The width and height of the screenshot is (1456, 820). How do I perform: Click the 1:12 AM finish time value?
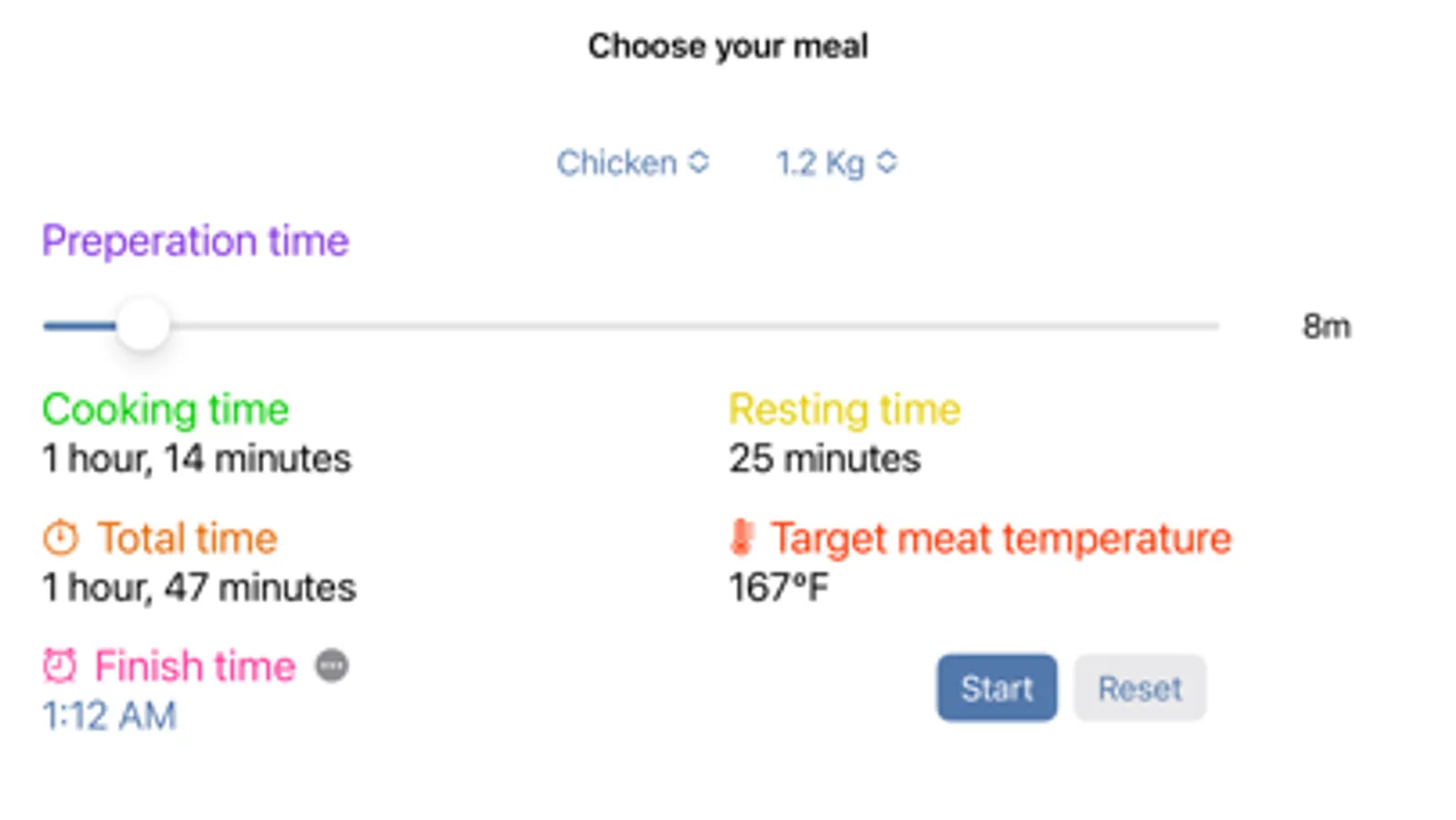pyautogui.click(x=109, y=716)
